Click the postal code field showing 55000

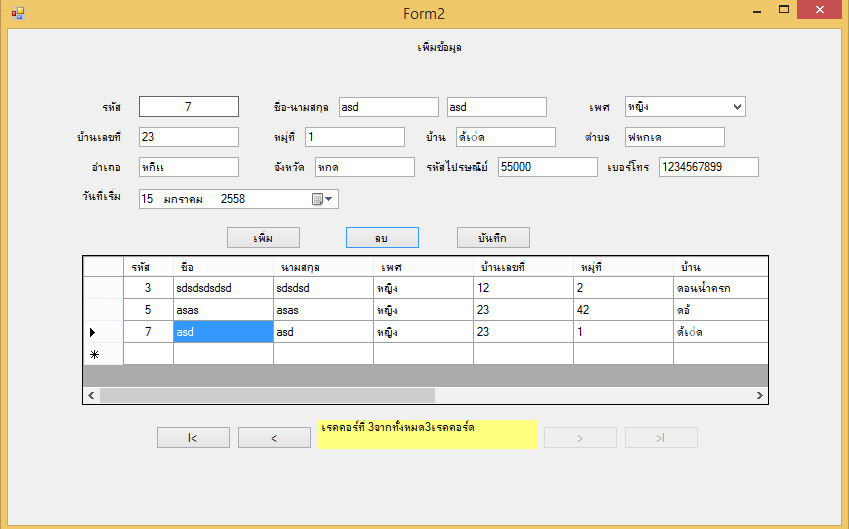point(547,167)
